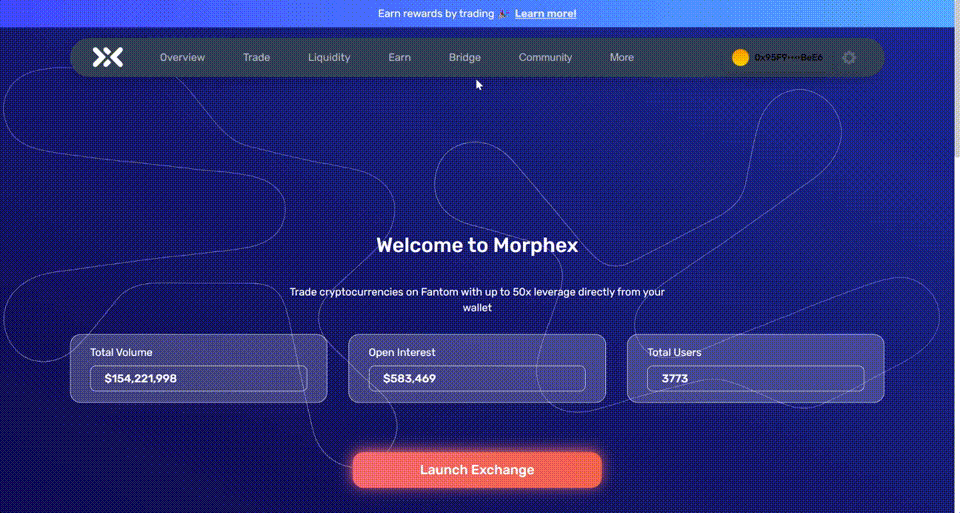Screen dimensions: 960x513
Task: Open the Trade nav menu
Action: [257, 58]
